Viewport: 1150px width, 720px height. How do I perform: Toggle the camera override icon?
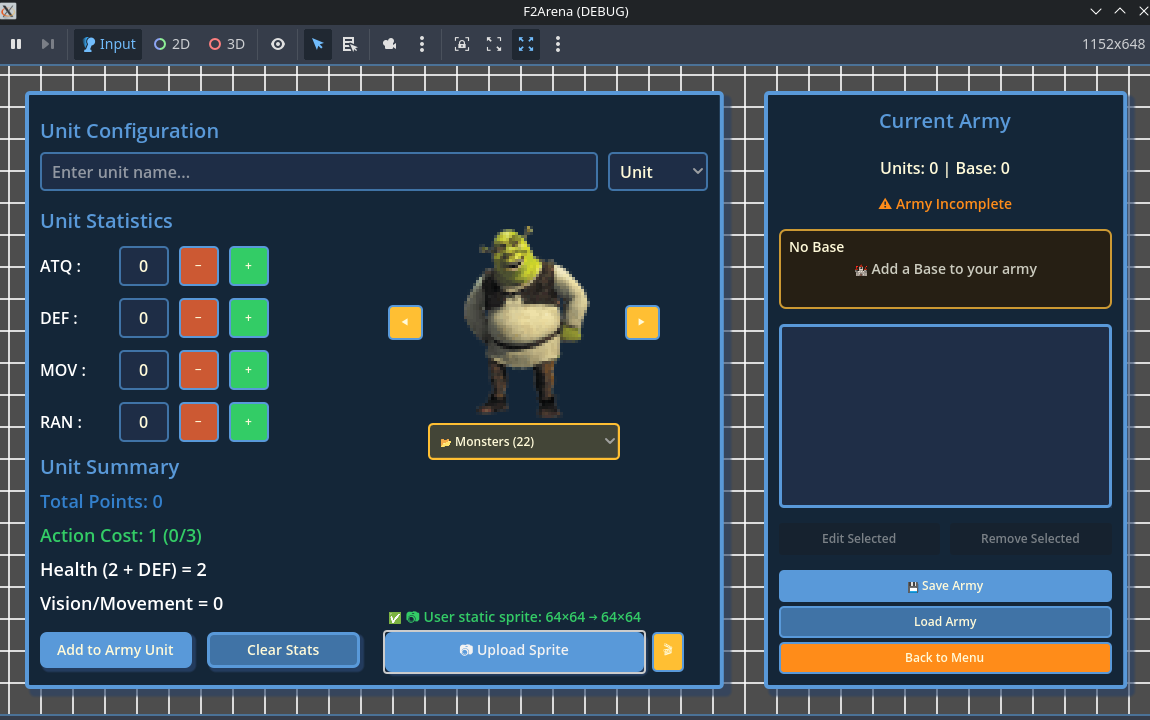(389, 44)
